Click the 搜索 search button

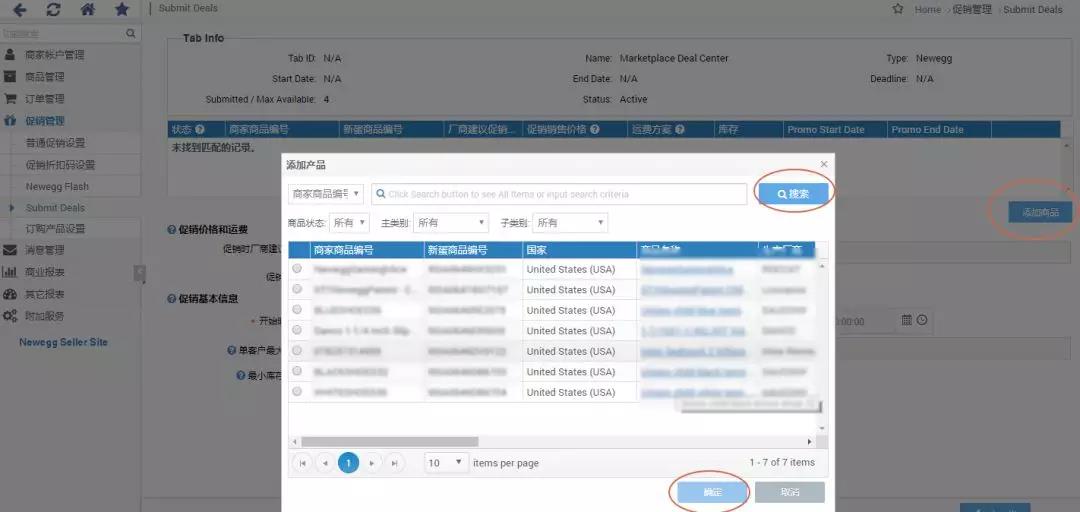point(793,194)
